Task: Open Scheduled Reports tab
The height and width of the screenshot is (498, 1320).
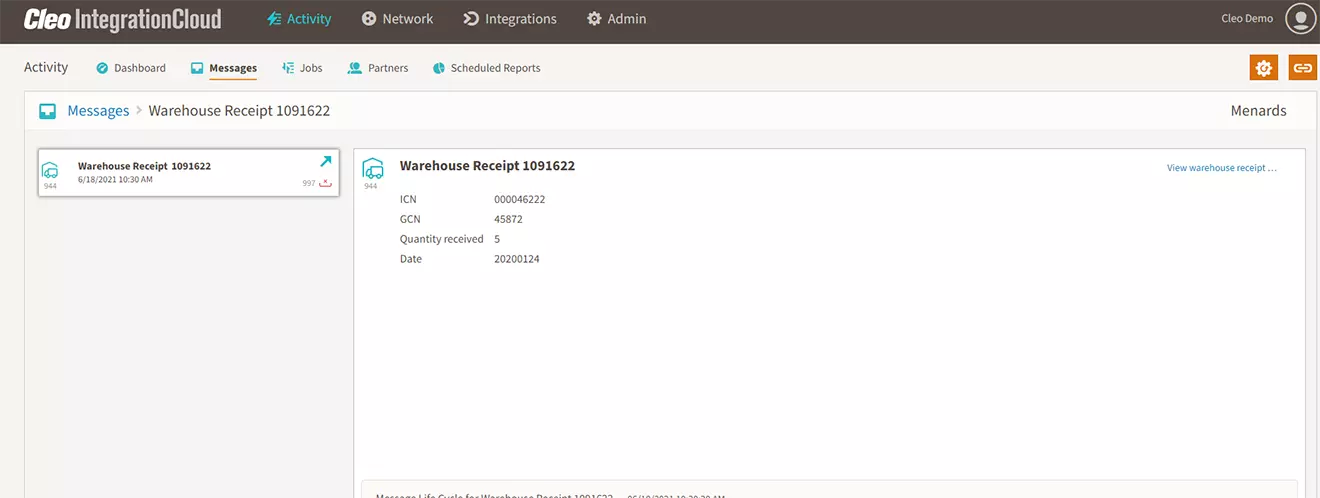Action: [486, 68]
